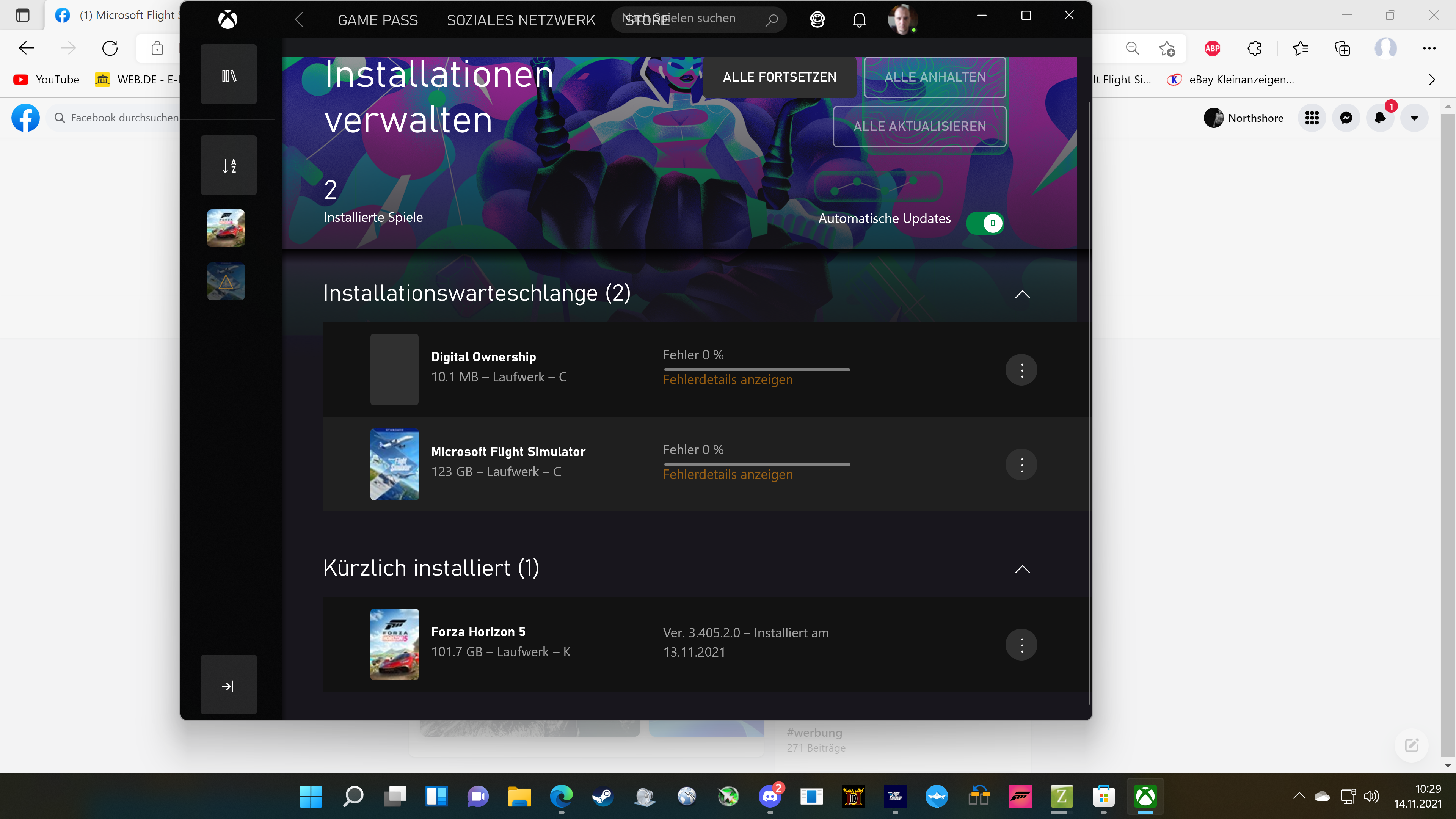Click the A-Z sort icon

click(x=228, y=166)
